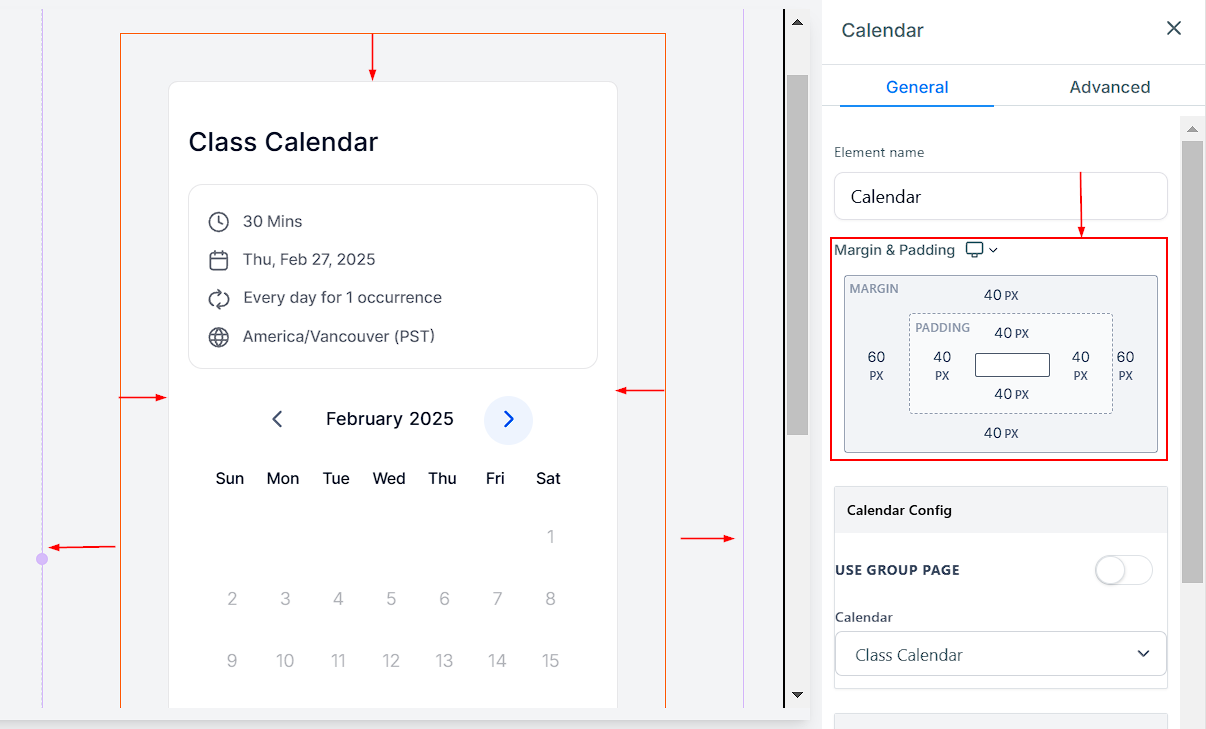The height and width of the screenshot is (729, 1206).
Task: Click the Element name input field
Action: click(1000, 197)
